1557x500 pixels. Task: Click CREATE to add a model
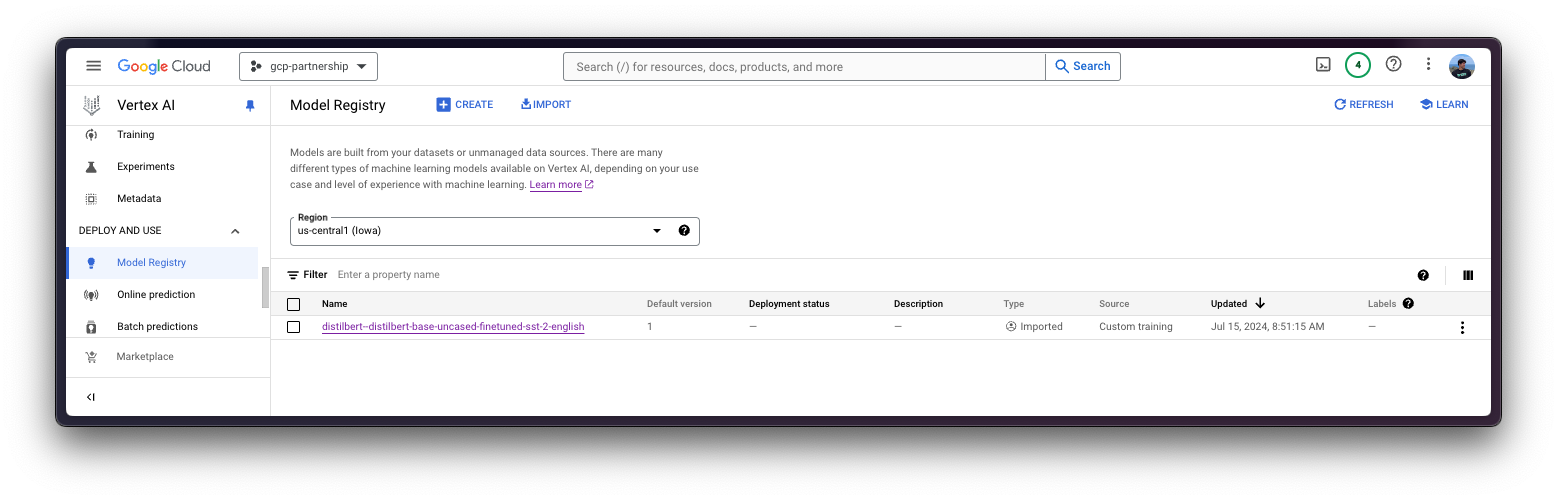pos(465,105)
